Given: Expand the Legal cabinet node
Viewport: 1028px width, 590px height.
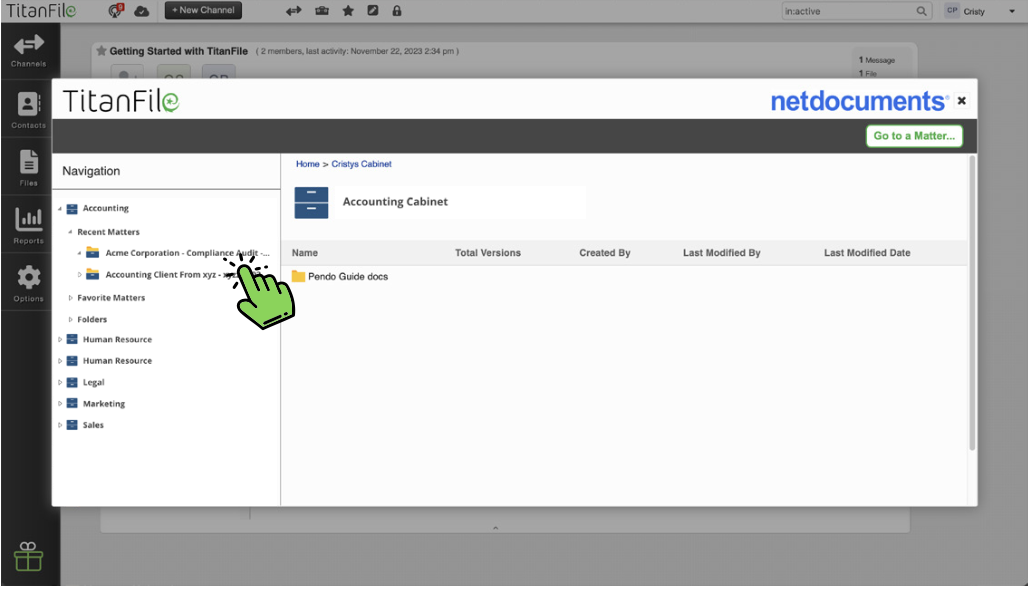Looking at the screenshot, I should pyautogui.click(x=60, y=382).
